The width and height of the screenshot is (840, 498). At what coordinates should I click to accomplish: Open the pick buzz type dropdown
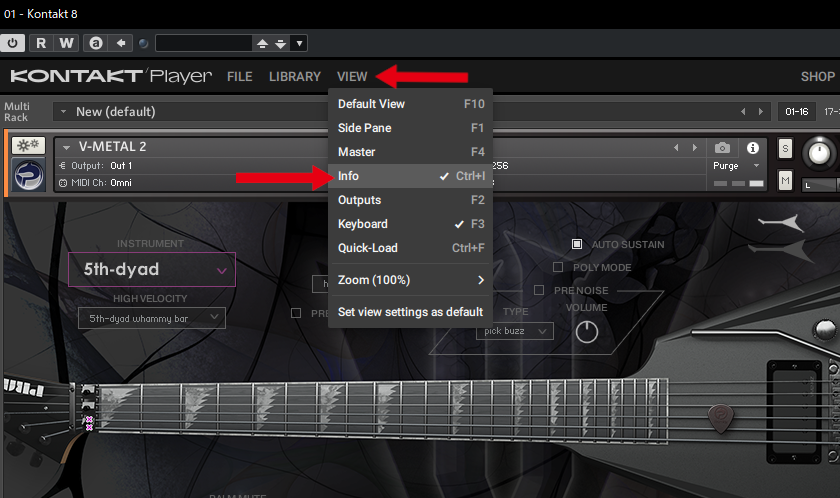[514, 331]
